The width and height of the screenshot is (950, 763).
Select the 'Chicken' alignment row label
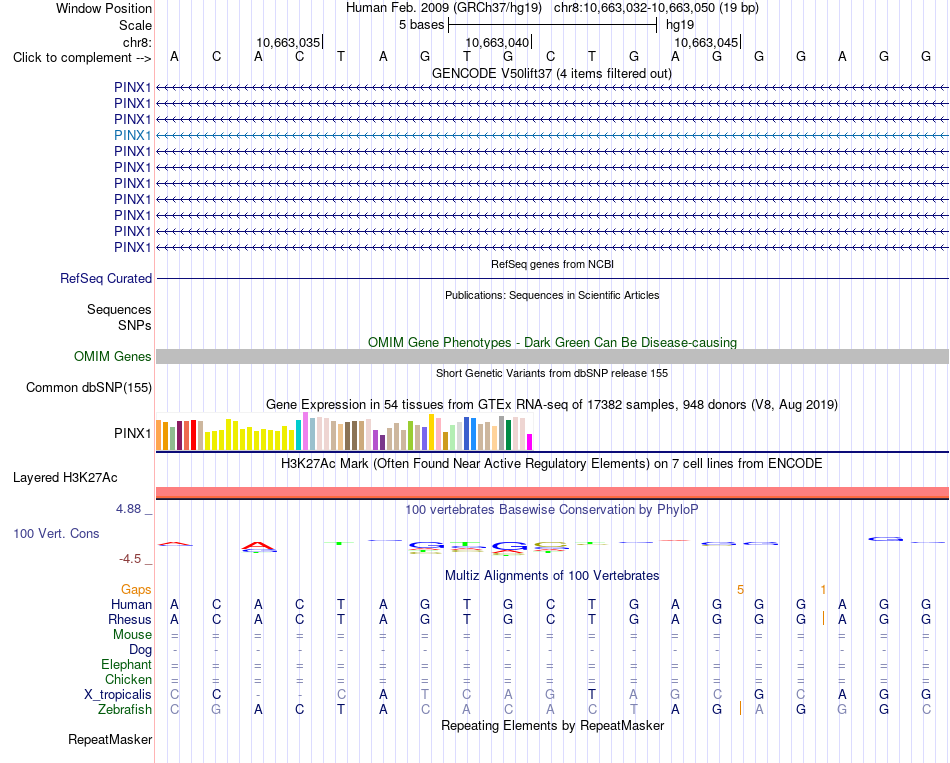pyautogui.click(x=128, y=679)
